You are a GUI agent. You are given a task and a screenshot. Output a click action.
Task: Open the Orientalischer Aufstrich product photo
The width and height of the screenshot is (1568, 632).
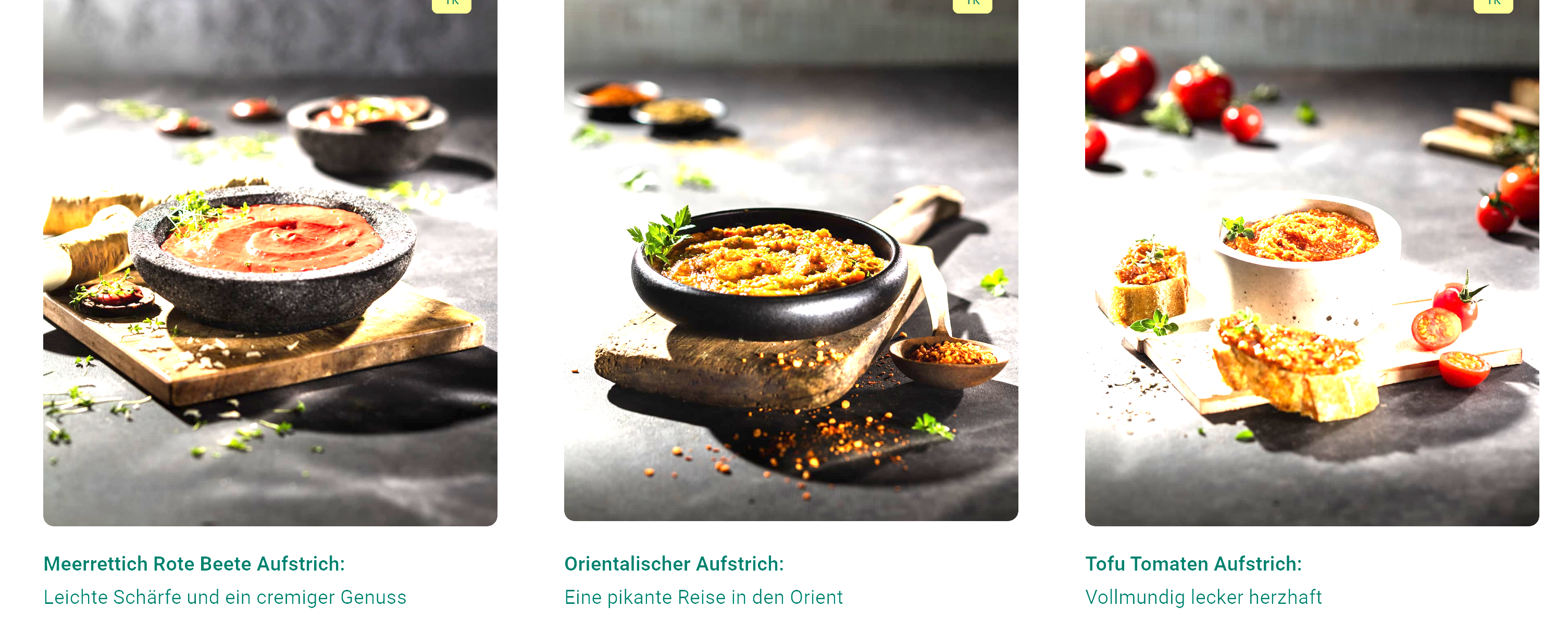click(x=791, y=260)
